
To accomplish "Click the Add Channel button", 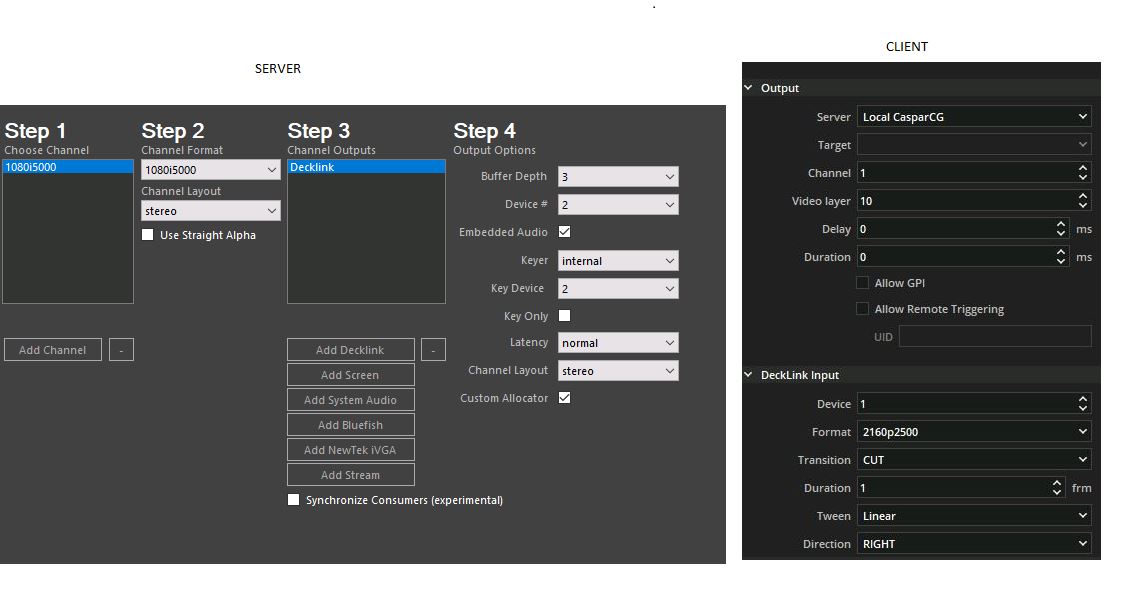I will (x=52, y=350).
